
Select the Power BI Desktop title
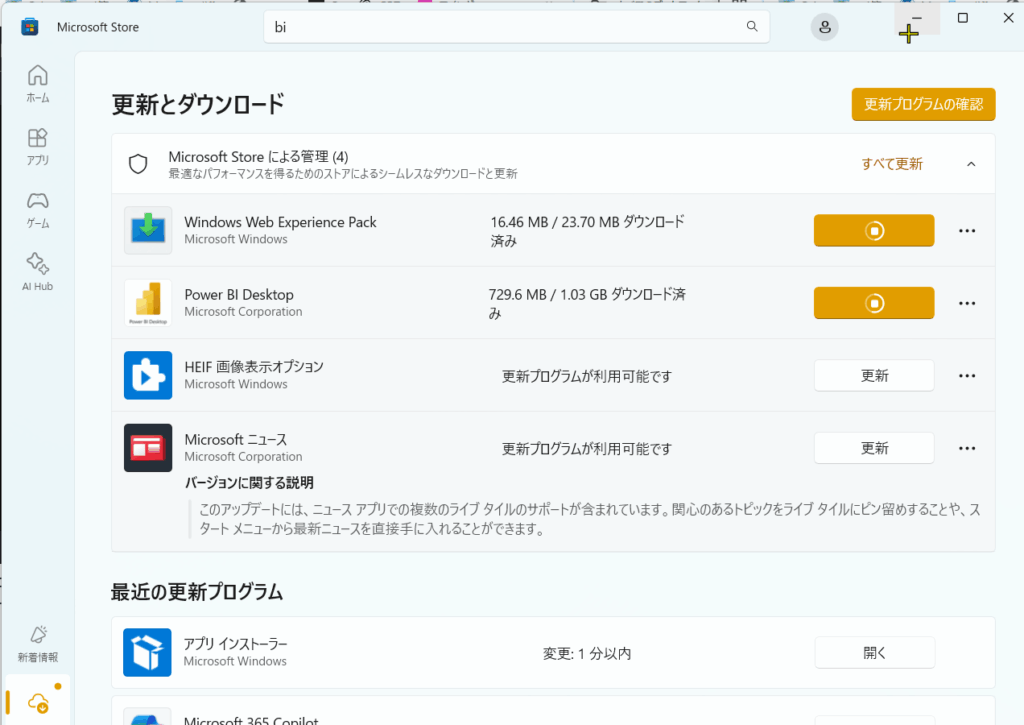(x=239, y=295)
